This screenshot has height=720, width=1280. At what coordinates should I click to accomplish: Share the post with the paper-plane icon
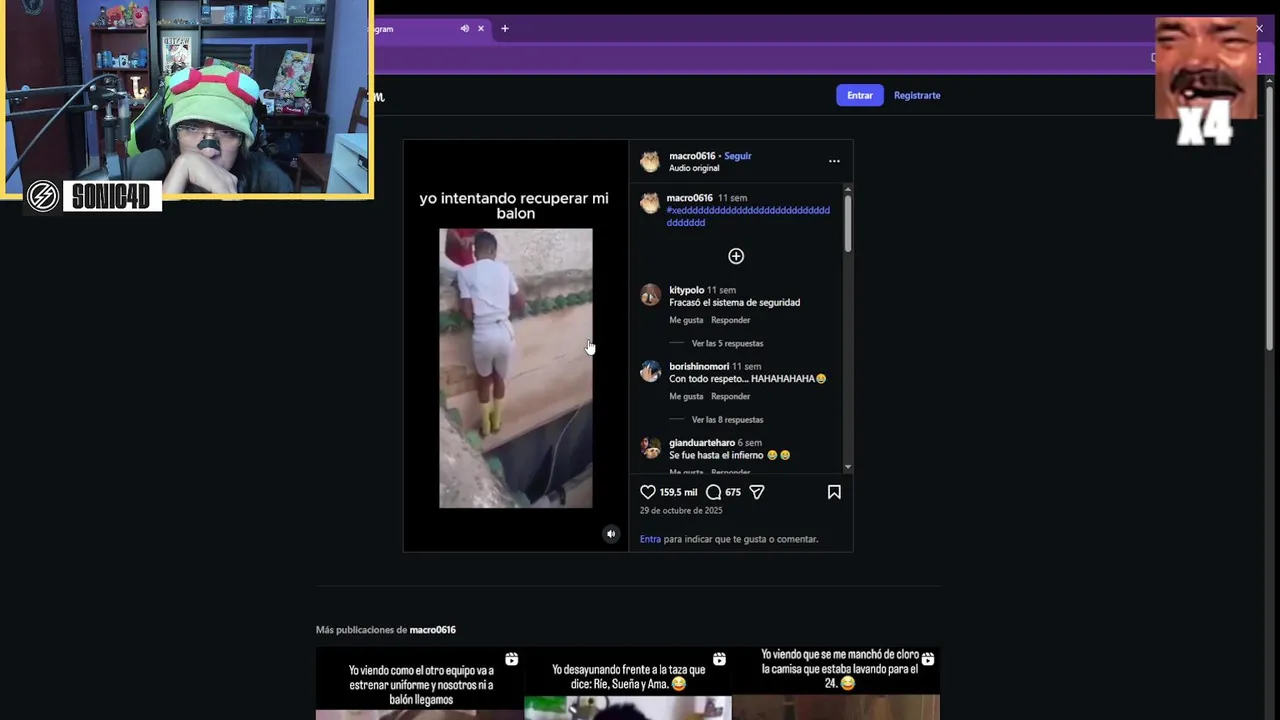pos(757,492)
